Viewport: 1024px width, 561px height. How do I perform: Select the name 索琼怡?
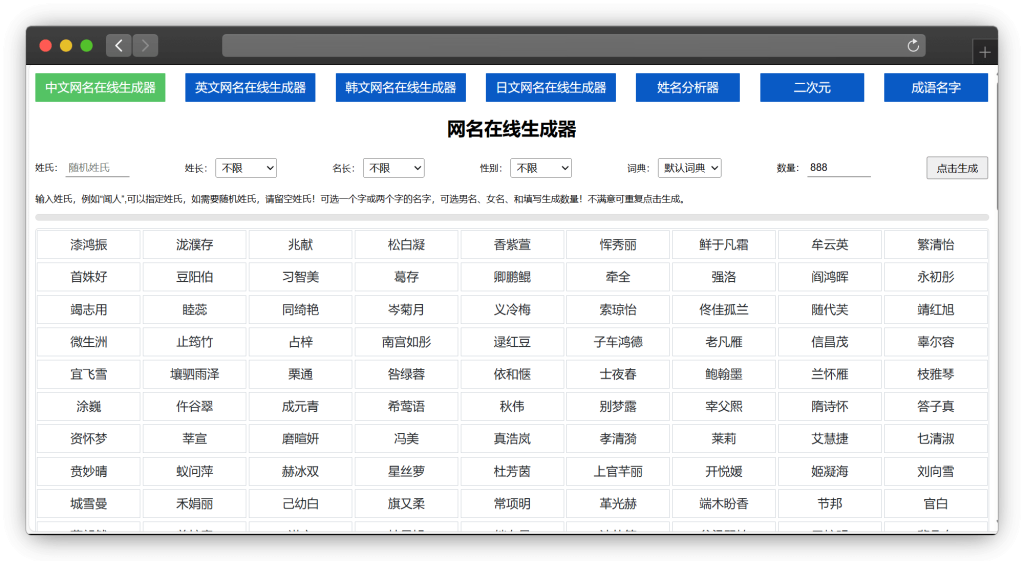click(618, 310)
